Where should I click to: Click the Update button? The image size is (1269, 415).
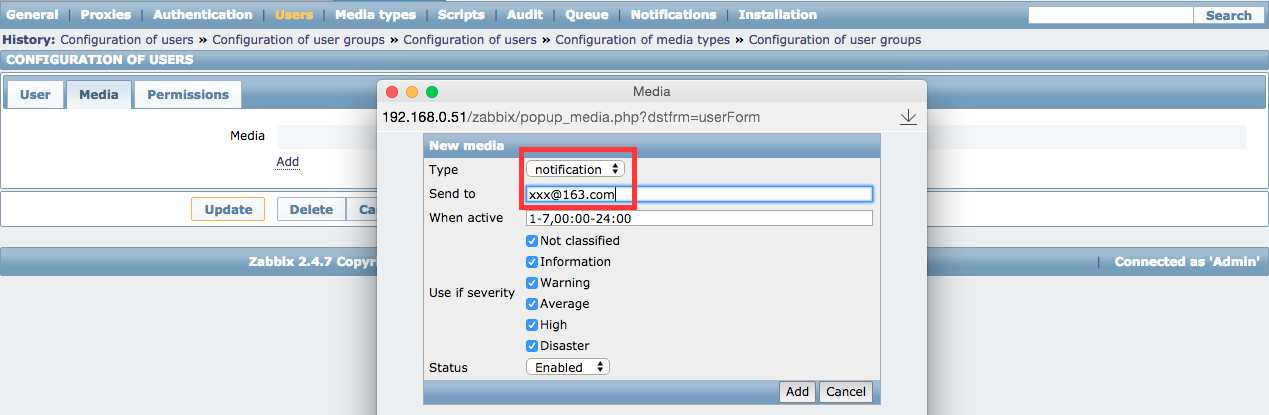tap(228, 209)
